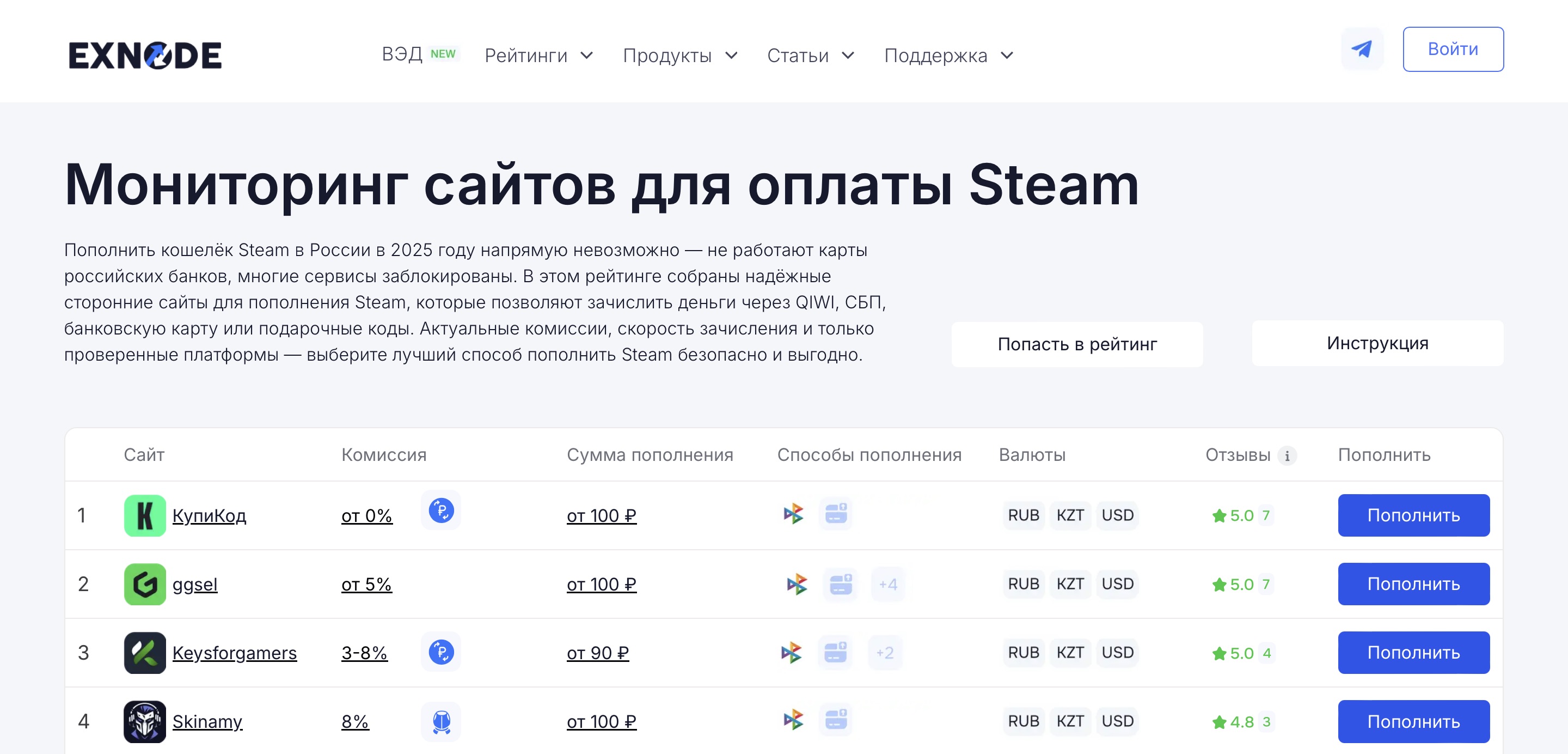Screen dimensions: 1568x754
Task: Click Пополнить for Keysforgamers
Action: [x=1413, y=652]
